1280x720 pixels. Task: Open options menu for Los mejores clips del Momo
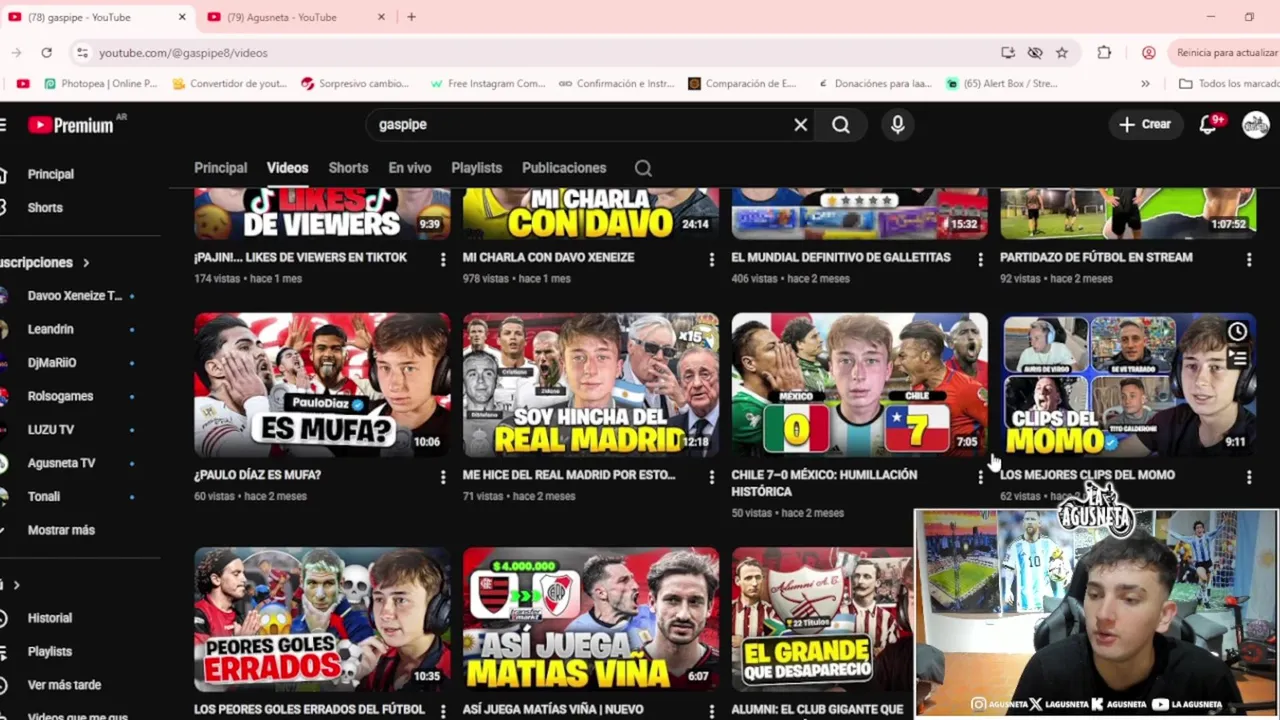point(1248,478)
